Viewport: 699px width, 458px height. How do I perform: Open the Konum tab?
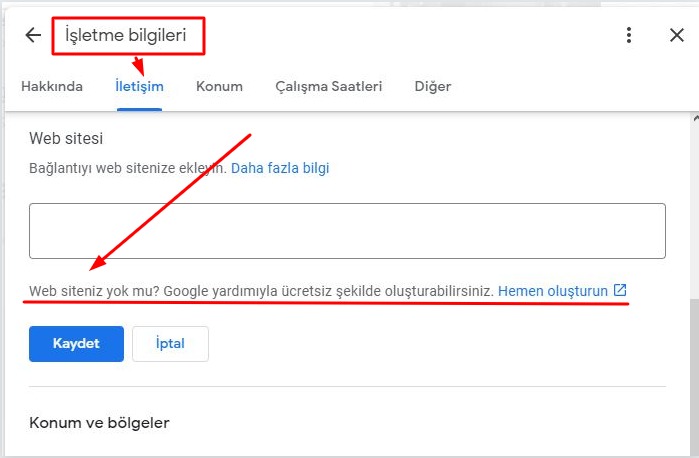pos(219,86)
